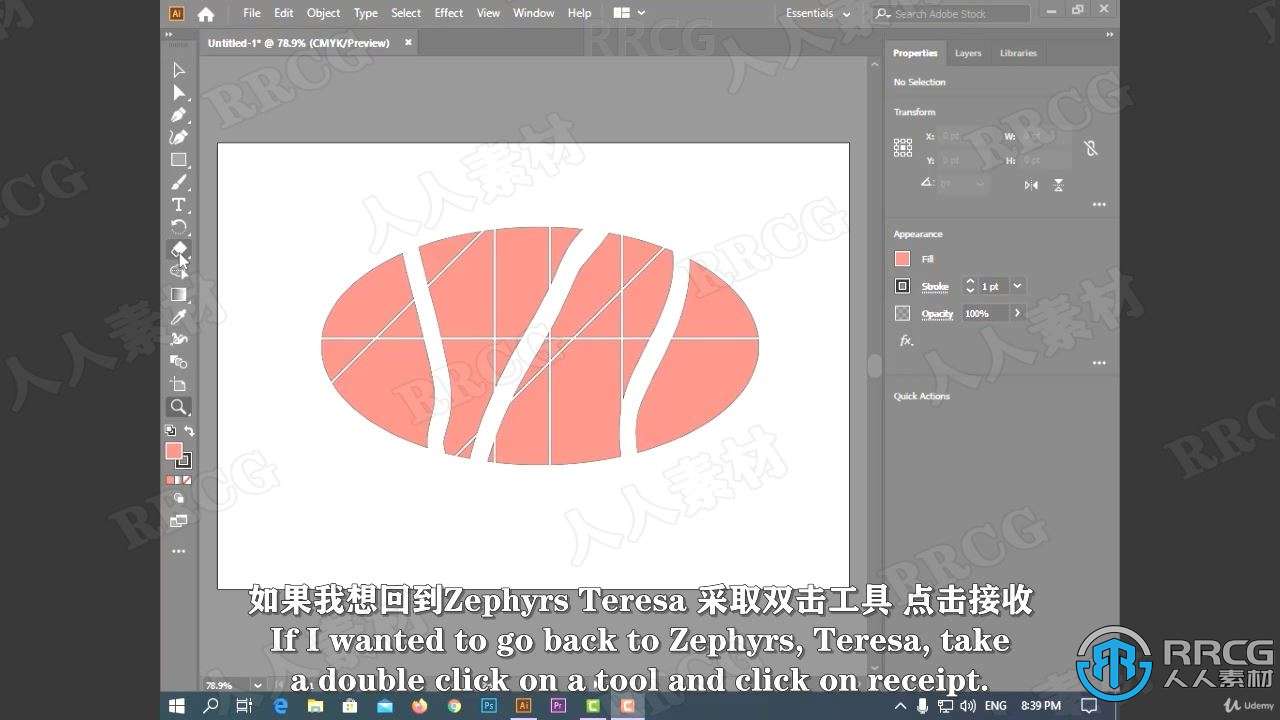Click the toolbar Fill color box
This screenshot has width=1280, height=720.
click(x=174, y=451)
